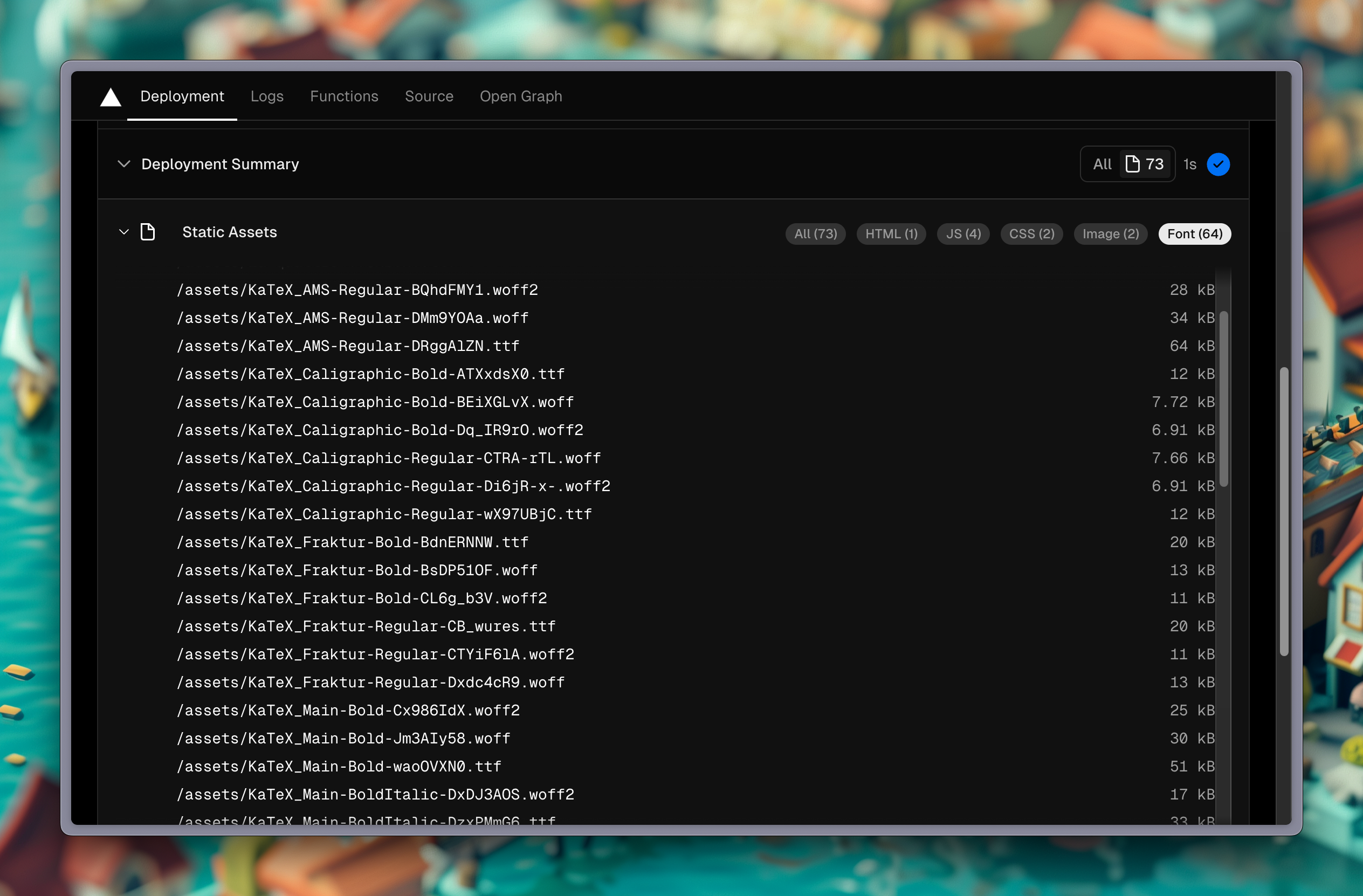Select KaTeX_Fraktur-Regular-CTYiF6lA.woff2 row
1363x896 pixels.
click(695, 654)
